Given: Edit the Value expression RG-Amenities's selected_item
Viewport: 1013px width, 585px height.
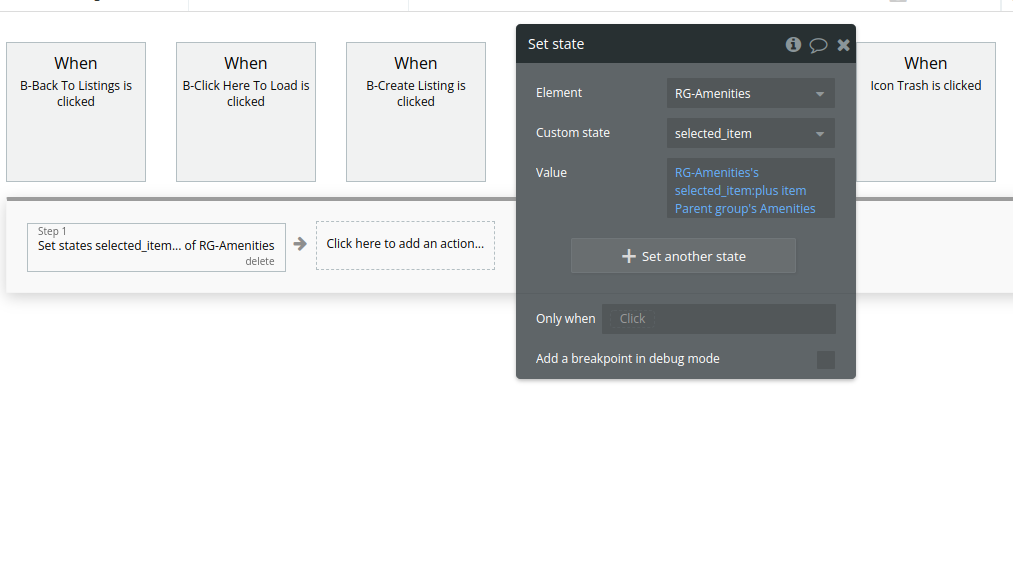Looking at the screenshot, I should coord(740,181).
